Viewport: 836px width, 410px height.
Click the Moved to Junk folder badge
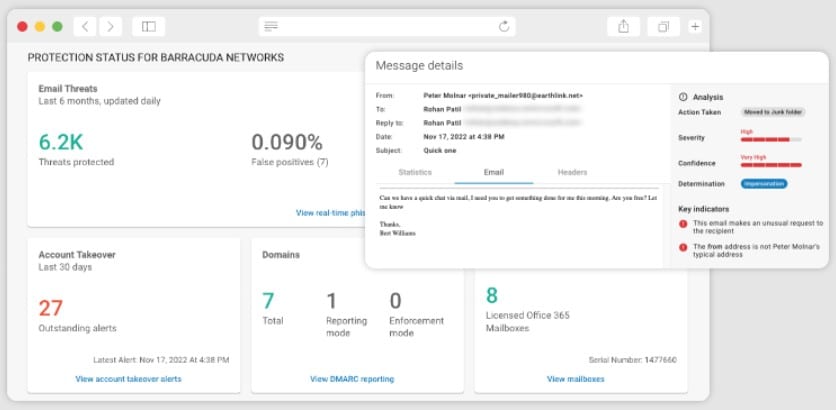pyautogui.click(x=773, y=112)
